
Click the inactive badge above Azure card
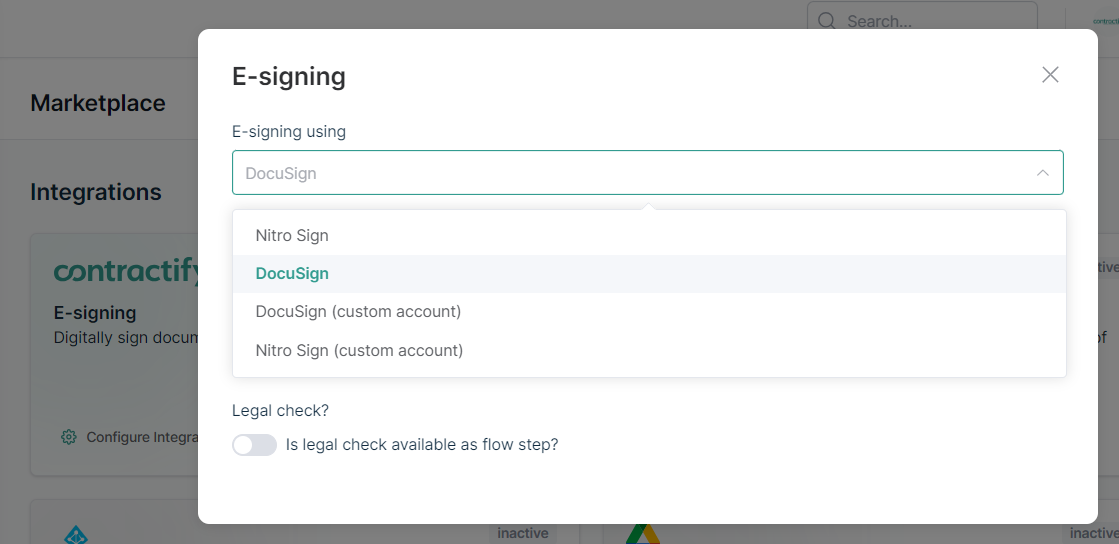tap(522, 533)
